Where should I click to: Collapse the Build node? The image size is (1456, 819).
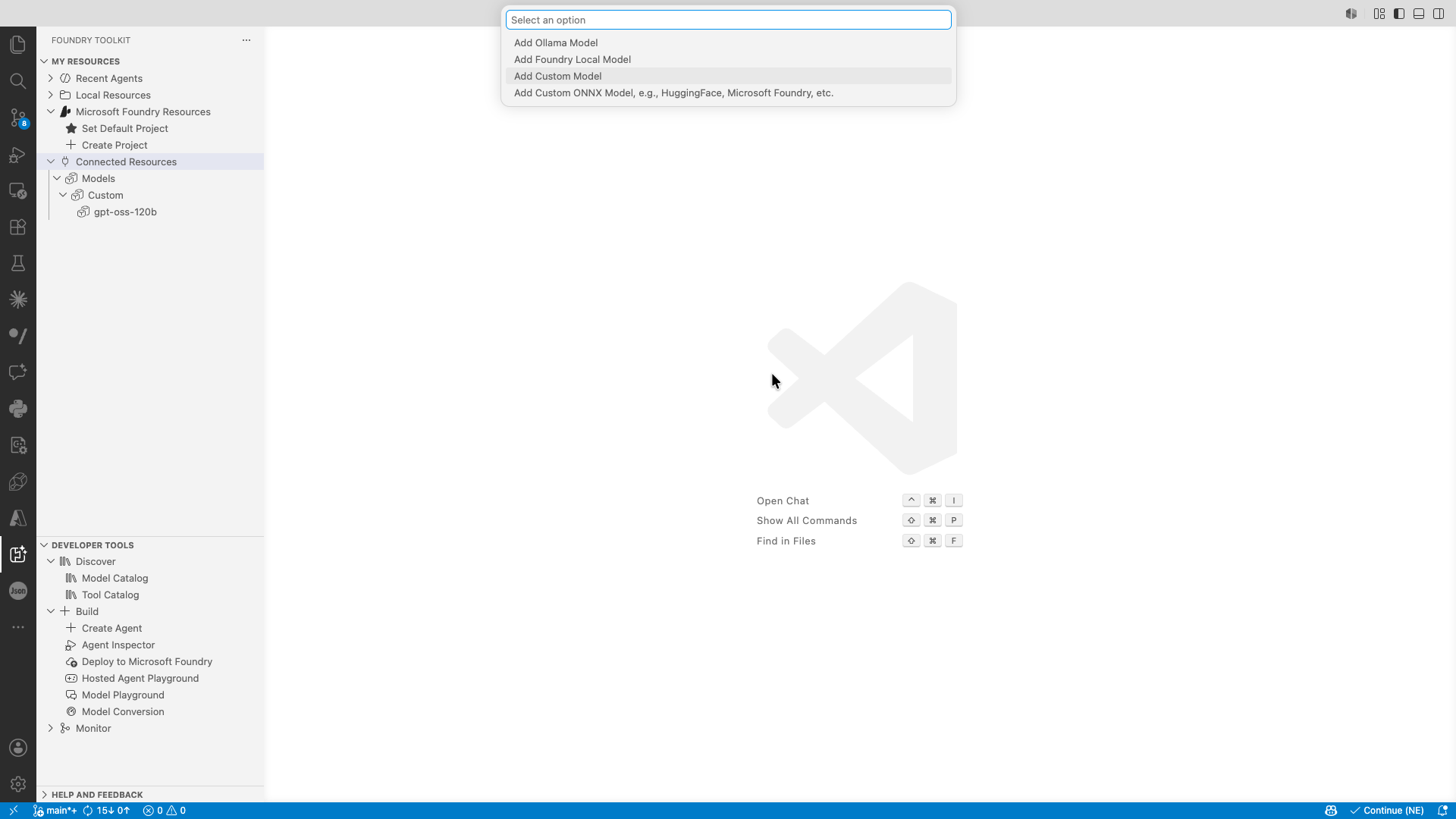pos(51,611)
